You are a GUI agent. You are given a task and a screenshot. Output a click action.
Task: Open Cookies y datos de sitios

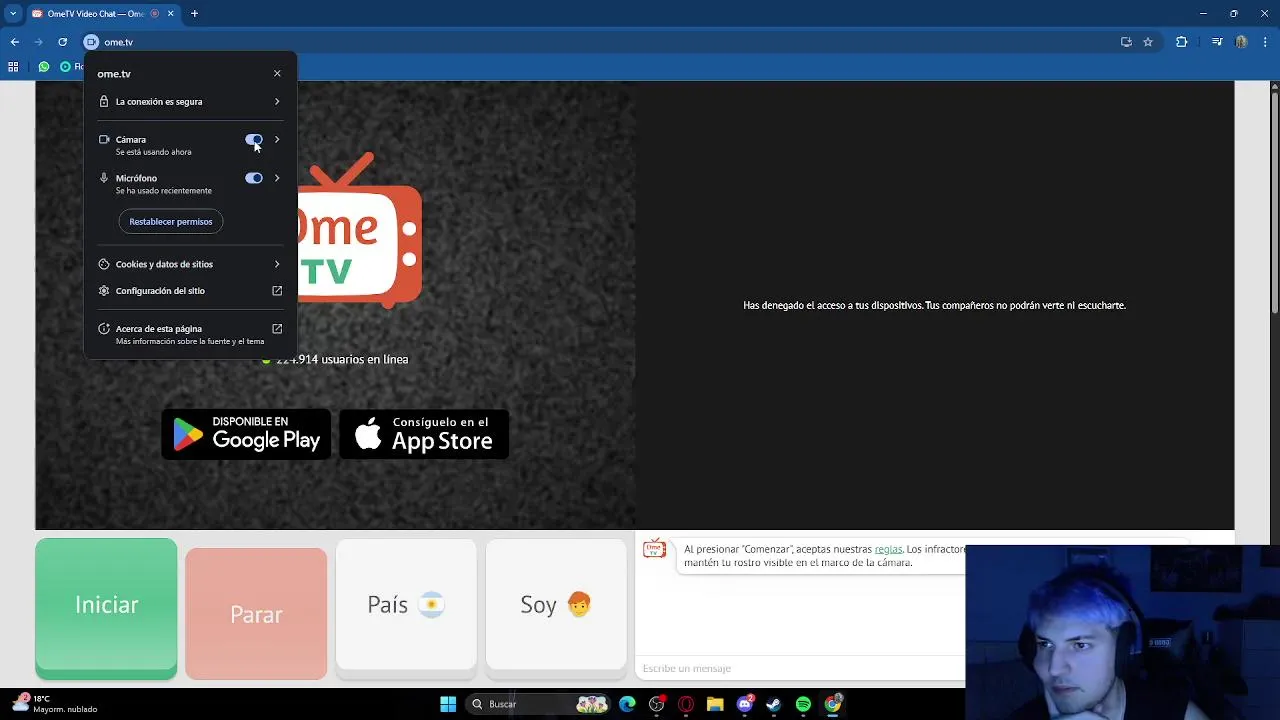[x=190, y=264]
